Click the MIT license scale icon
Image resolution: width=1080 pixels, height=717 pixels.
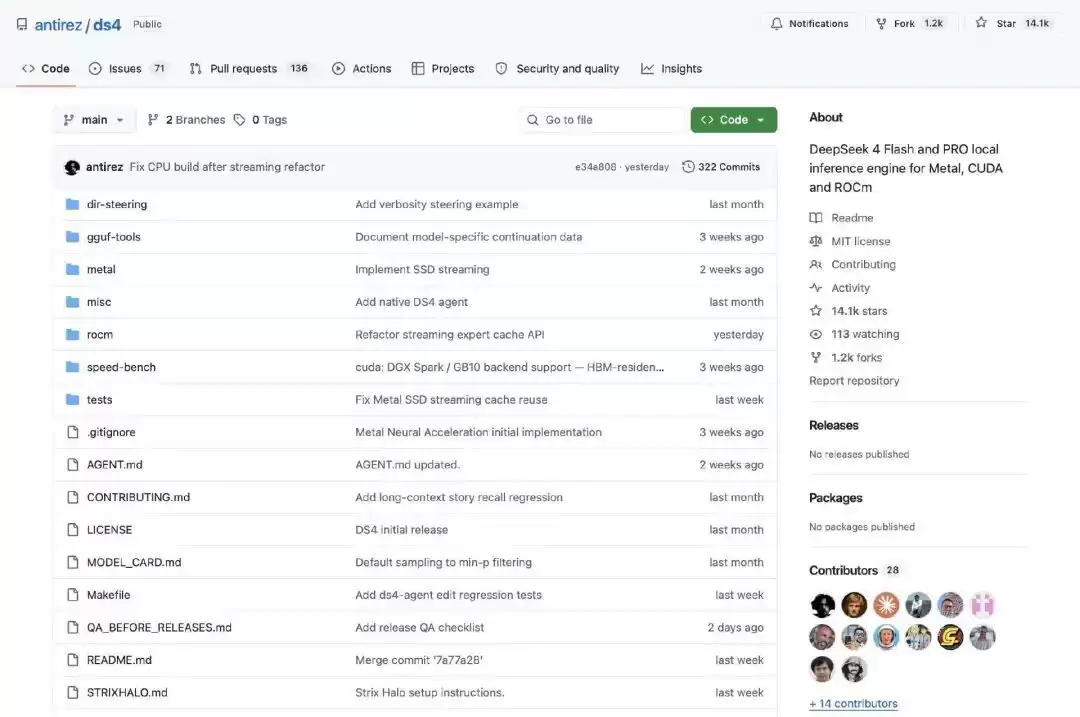click(816, 241)
